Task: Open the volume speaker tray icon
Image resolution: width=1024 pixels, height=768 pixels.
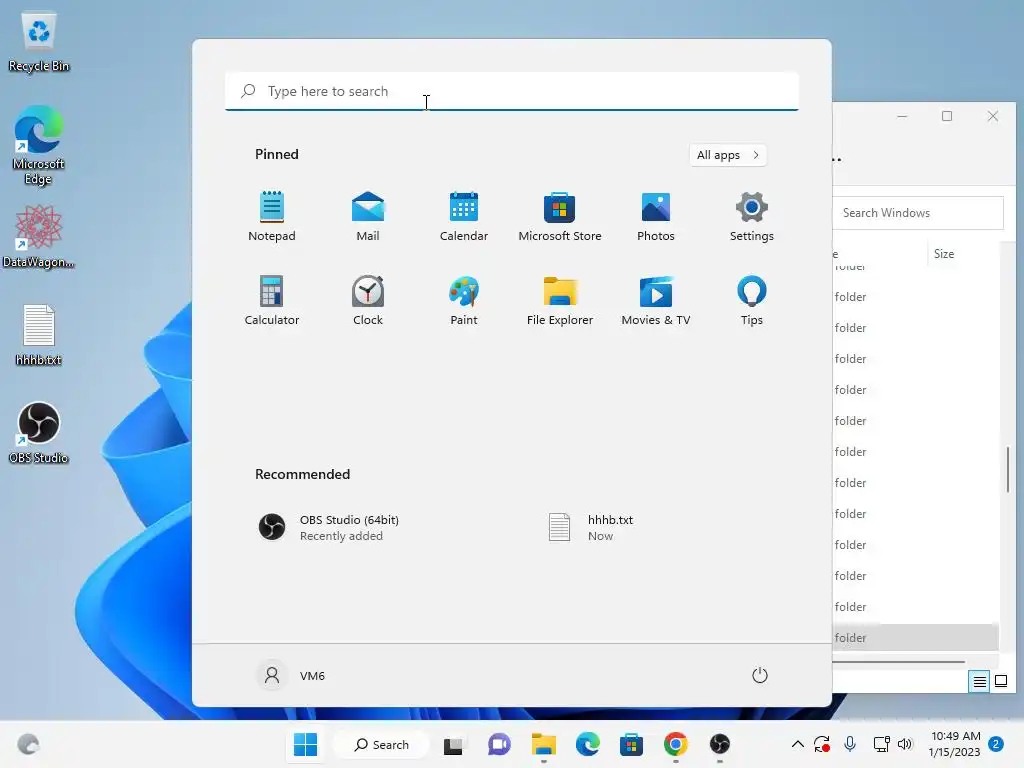Action: coord(905,744)
